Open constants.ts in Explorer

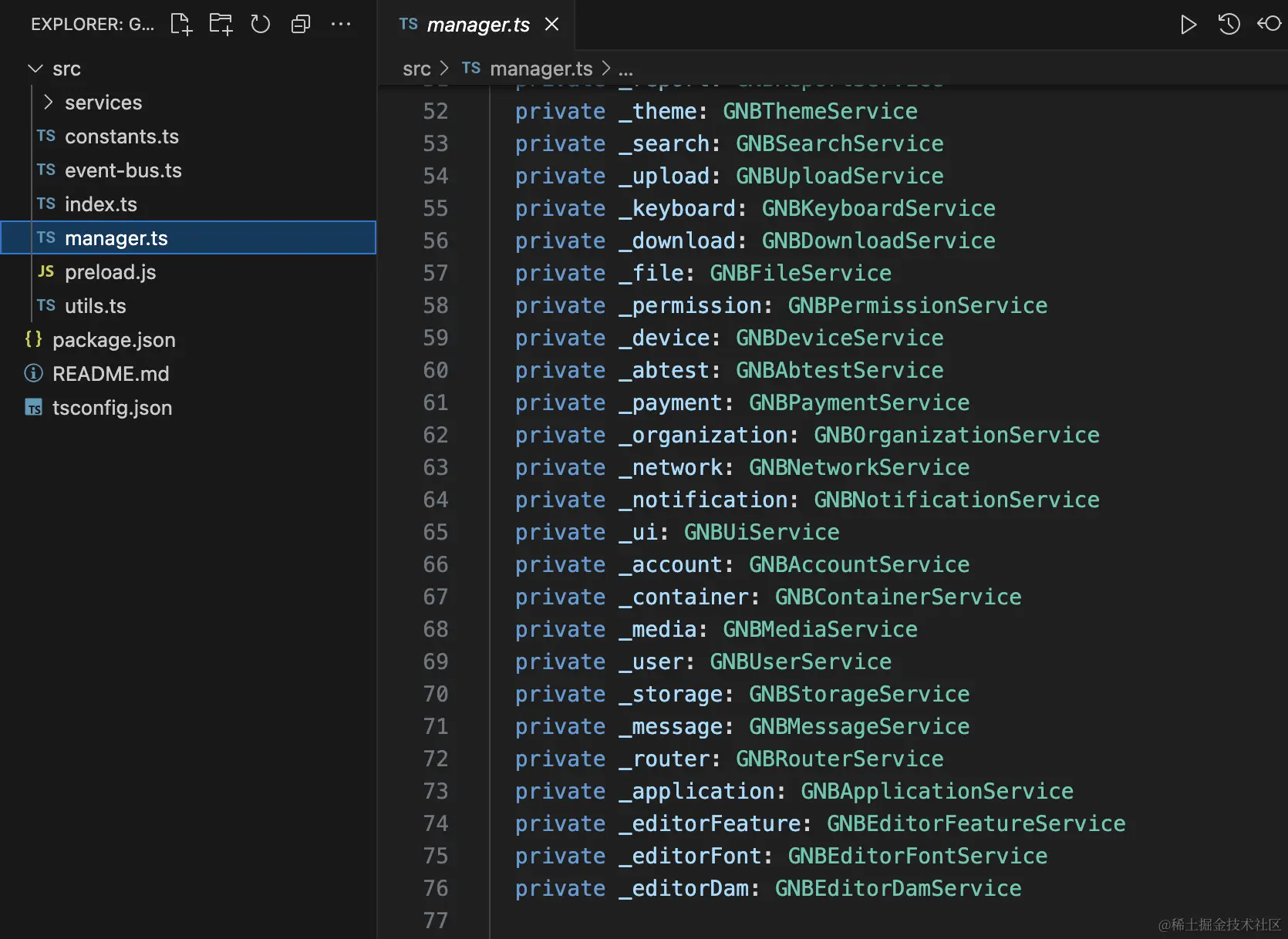click(x=122, y=136)
